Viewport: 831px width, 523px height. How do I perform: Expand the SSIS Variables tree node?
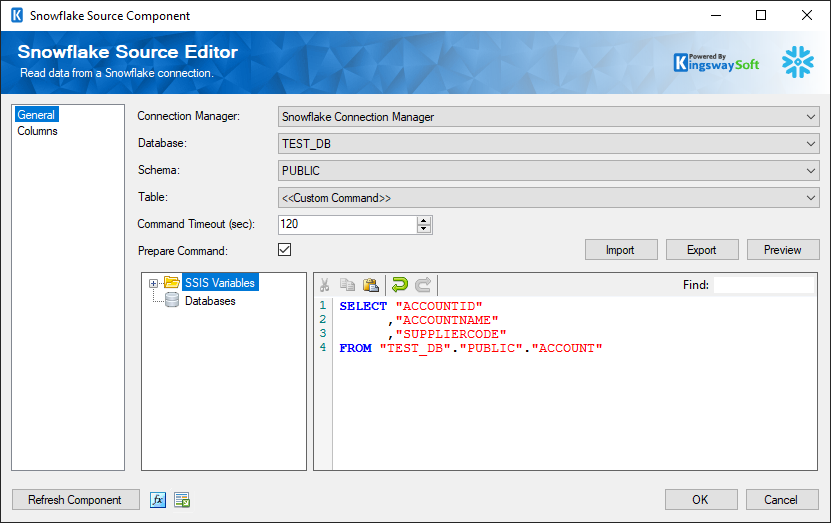point(153,283)
